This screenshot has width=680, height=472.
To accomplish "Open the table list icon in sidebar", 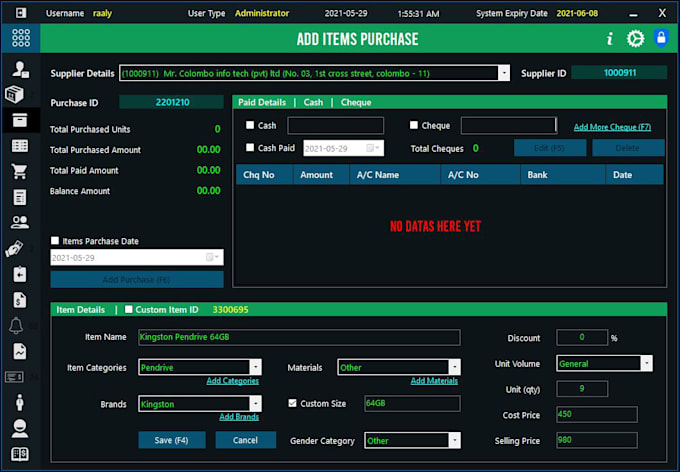I will (x=20, y=146).
